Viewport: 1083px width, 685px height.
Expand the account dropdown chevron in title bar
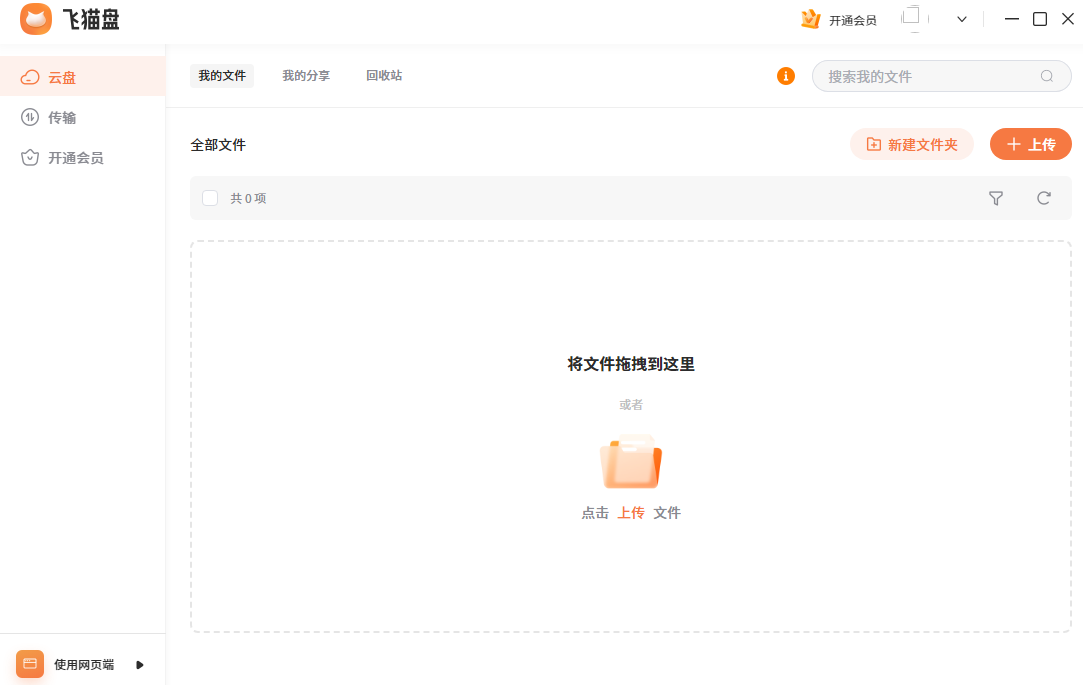point(962,19)
